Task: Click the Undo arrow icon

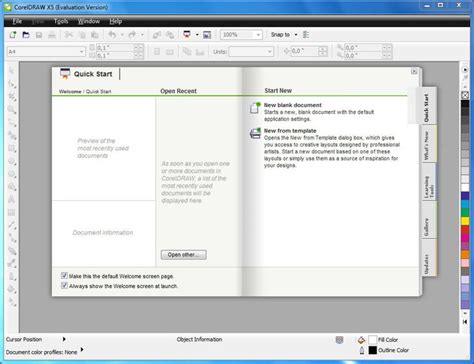Action: (112, 35)
